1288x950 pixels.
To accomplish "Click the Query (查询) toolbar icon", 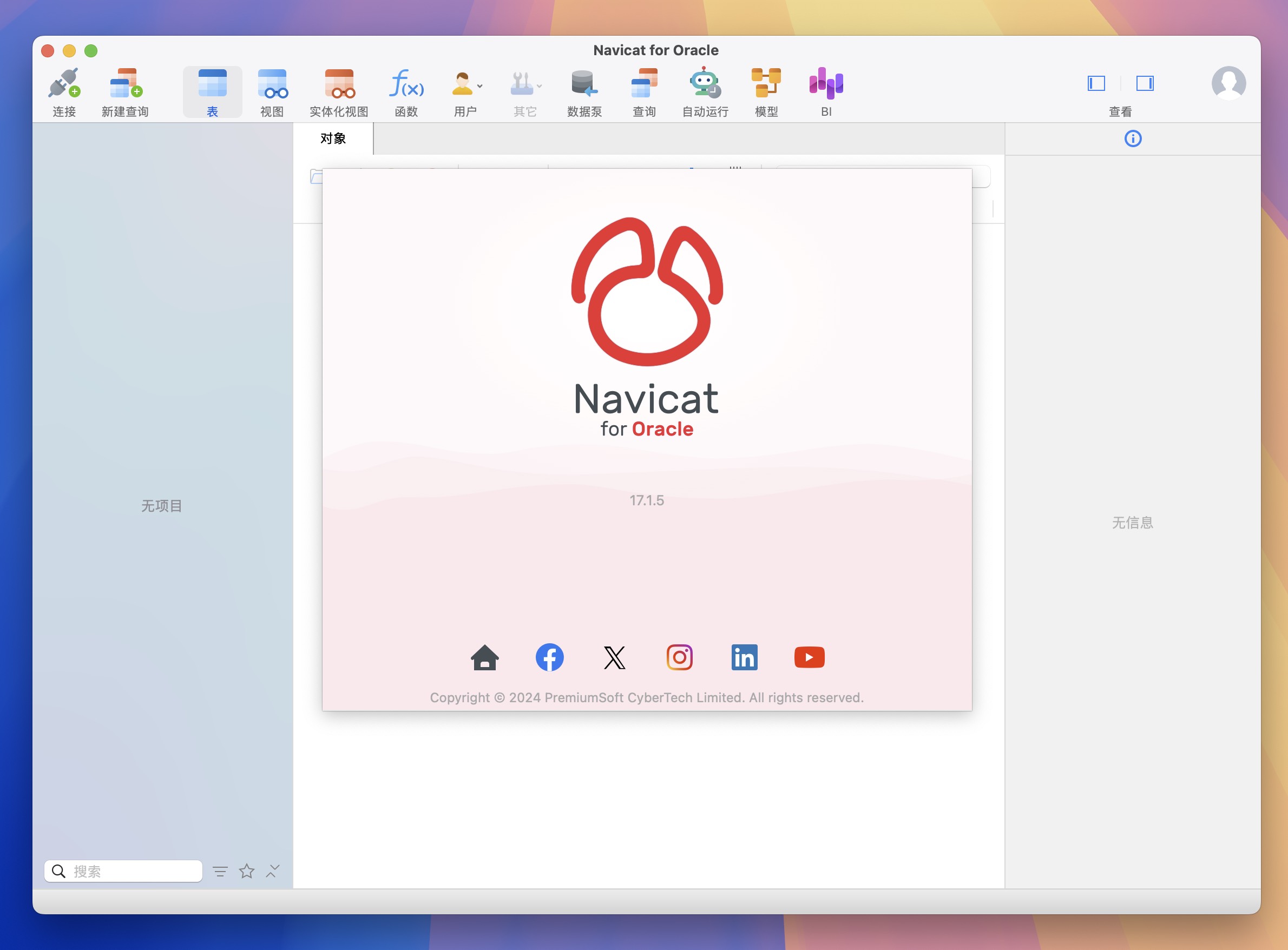I will [645, 83].
